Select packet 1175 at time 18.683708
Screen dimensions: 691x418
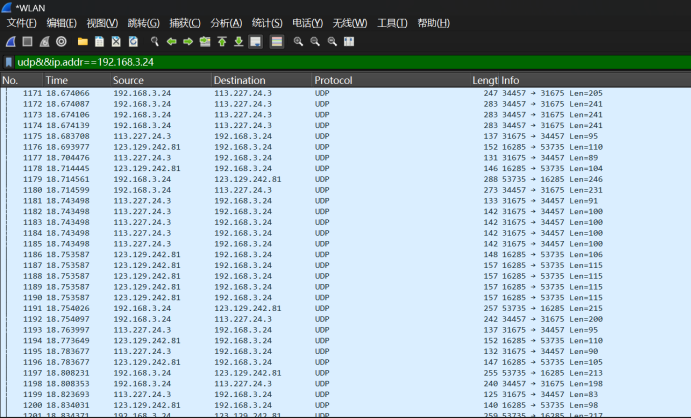[346, 136]
